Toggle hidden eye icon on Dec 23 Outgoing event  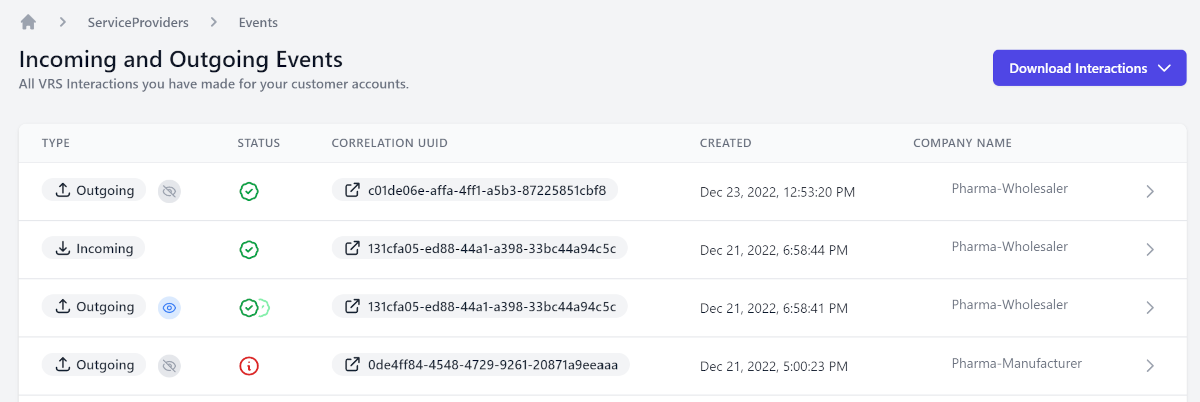tap(170, 190)
